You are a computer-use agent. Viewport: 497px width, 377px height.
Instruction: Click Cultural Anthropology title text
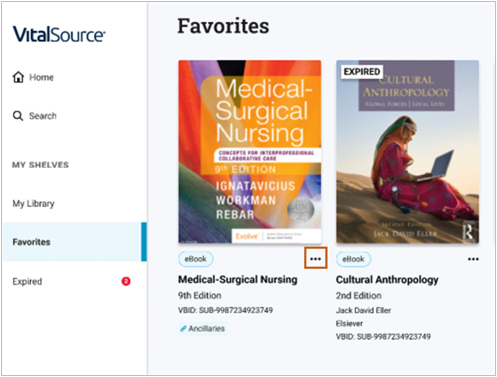click(387, 280)
